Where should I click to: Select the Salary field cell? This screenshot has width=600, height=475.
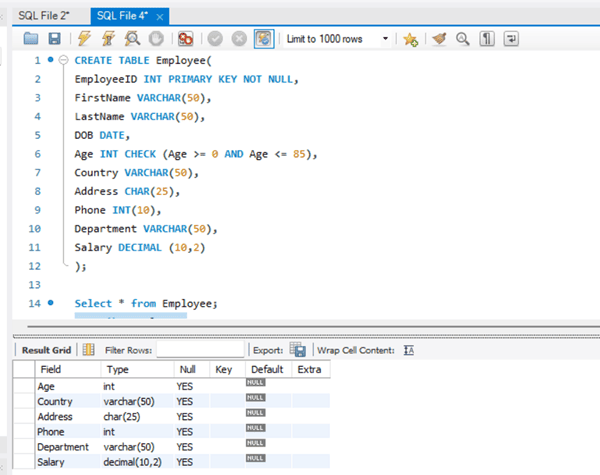pyautogui.click(x=68, y=462)
